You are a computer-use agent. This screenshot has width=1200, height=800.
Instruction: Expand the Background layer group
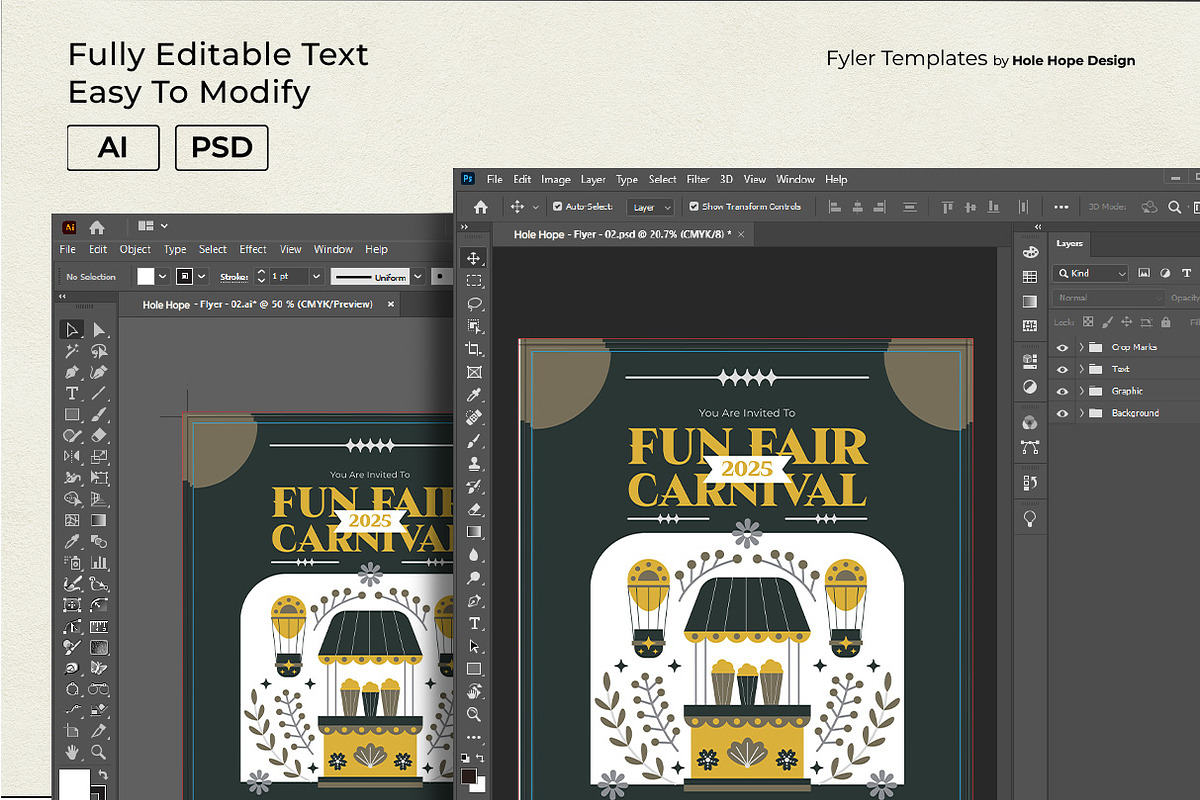[1081, 413]
